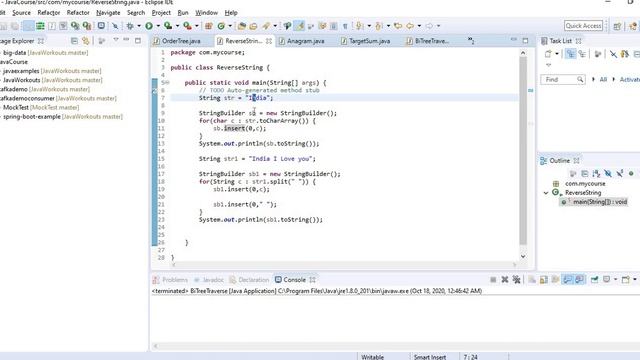Click the New Java Class green icon
This screenshot has width=640, height=360.
221,26
